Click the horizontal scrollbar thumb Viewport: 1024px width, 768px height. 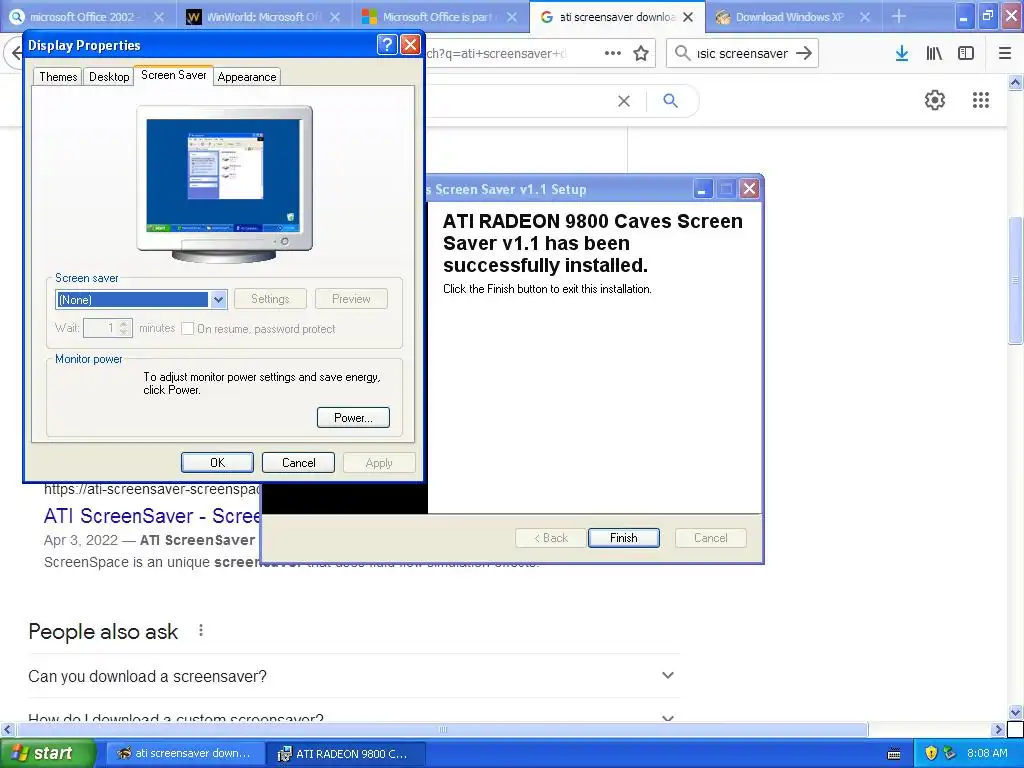(x=442, y=729)
